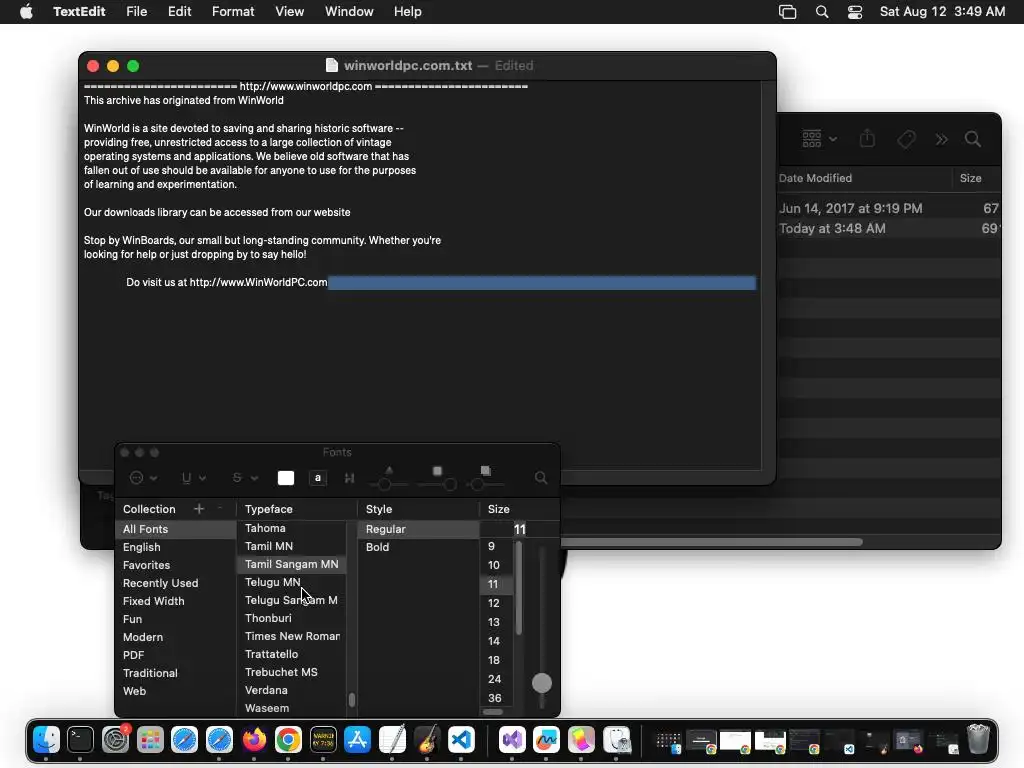The width and height of the screenshot is (1024, 768).
Task: Click the typeface list scrollbar thumb
Action: pyautogui.click(x=352, y=700)
